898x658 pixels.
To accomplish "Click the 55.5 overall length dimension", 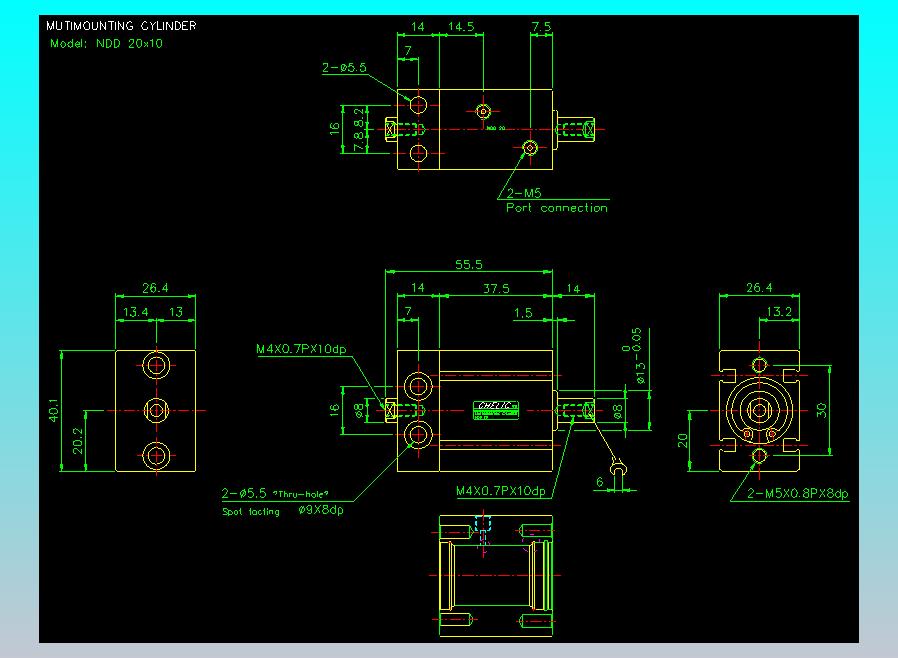I will coord(468,265).
